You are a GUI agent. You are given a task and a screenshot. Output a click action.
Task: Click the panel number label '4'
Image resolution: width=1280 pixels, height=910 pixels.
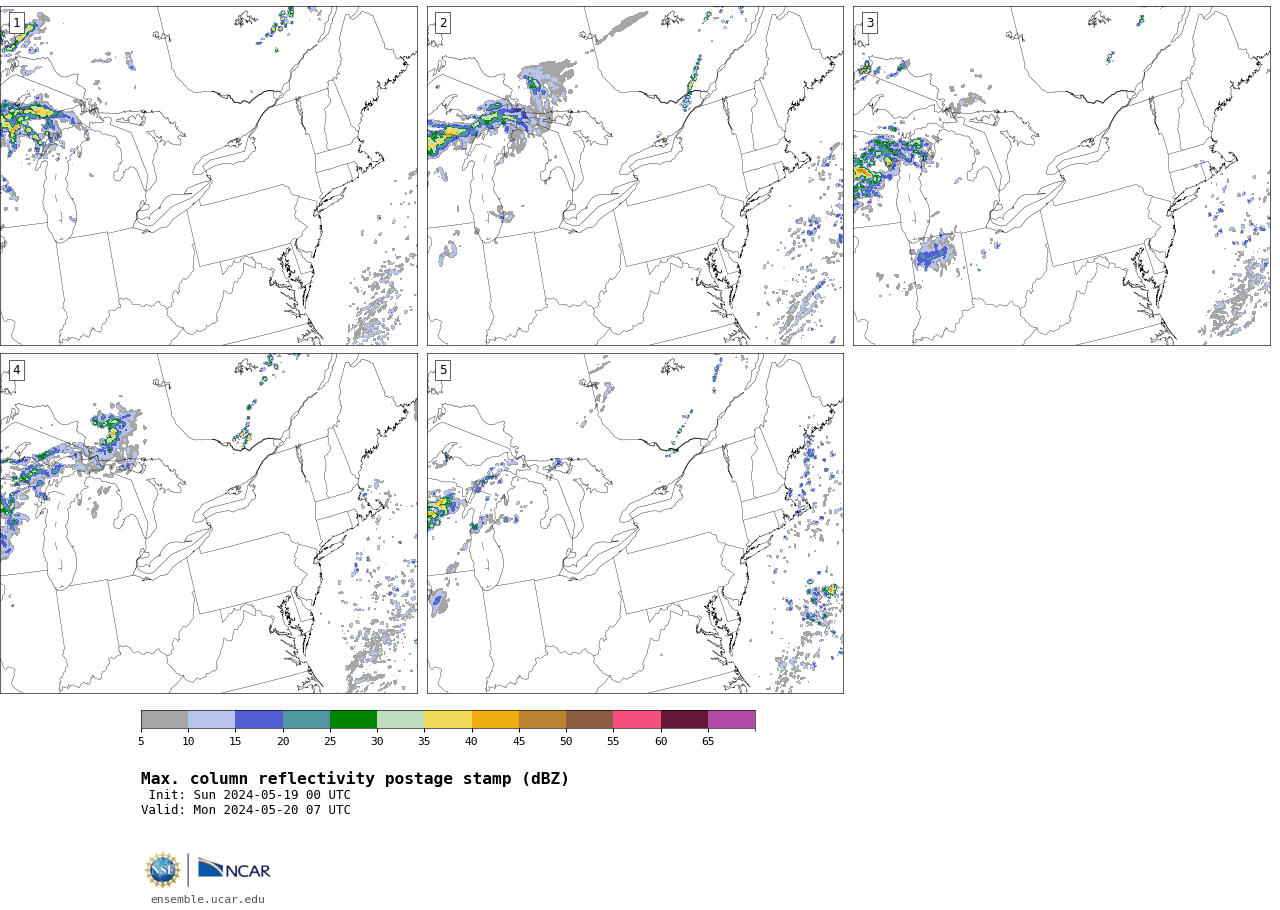click(16, 370)
